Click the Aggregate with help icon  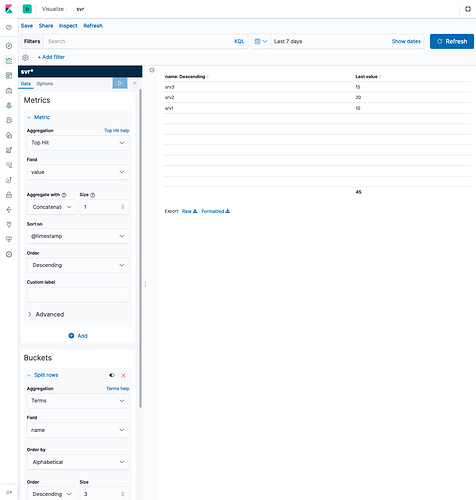pos(64,195)
